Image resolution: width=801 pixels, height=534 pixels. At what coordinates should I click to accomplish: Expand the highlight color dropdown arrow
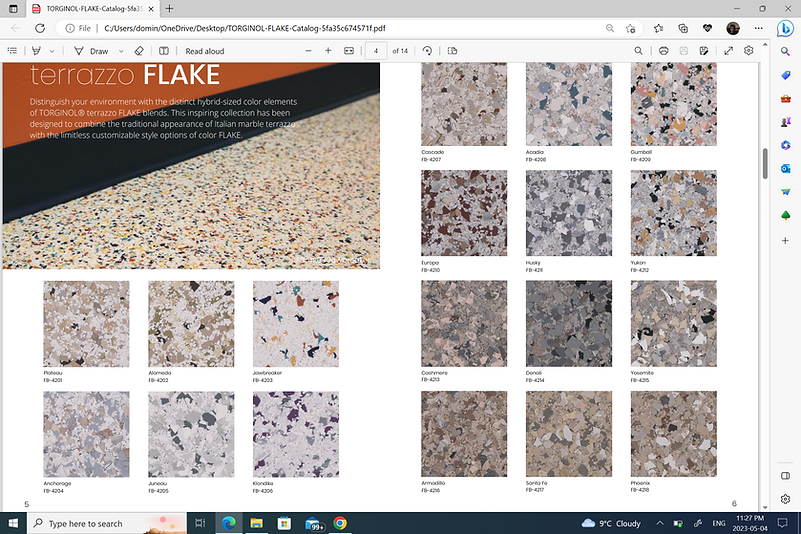pyautogui.click(x=52, y=51)
